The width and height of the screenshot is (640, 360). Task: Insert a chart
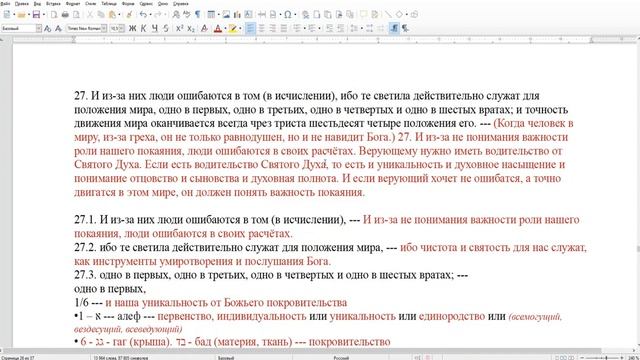237,15
